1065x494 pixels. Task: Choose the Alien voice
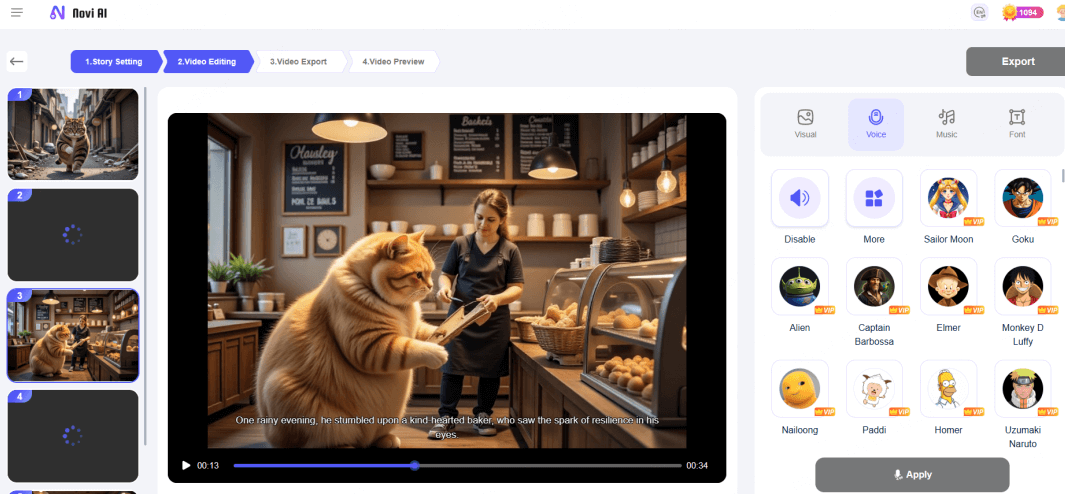pos(799,286)
